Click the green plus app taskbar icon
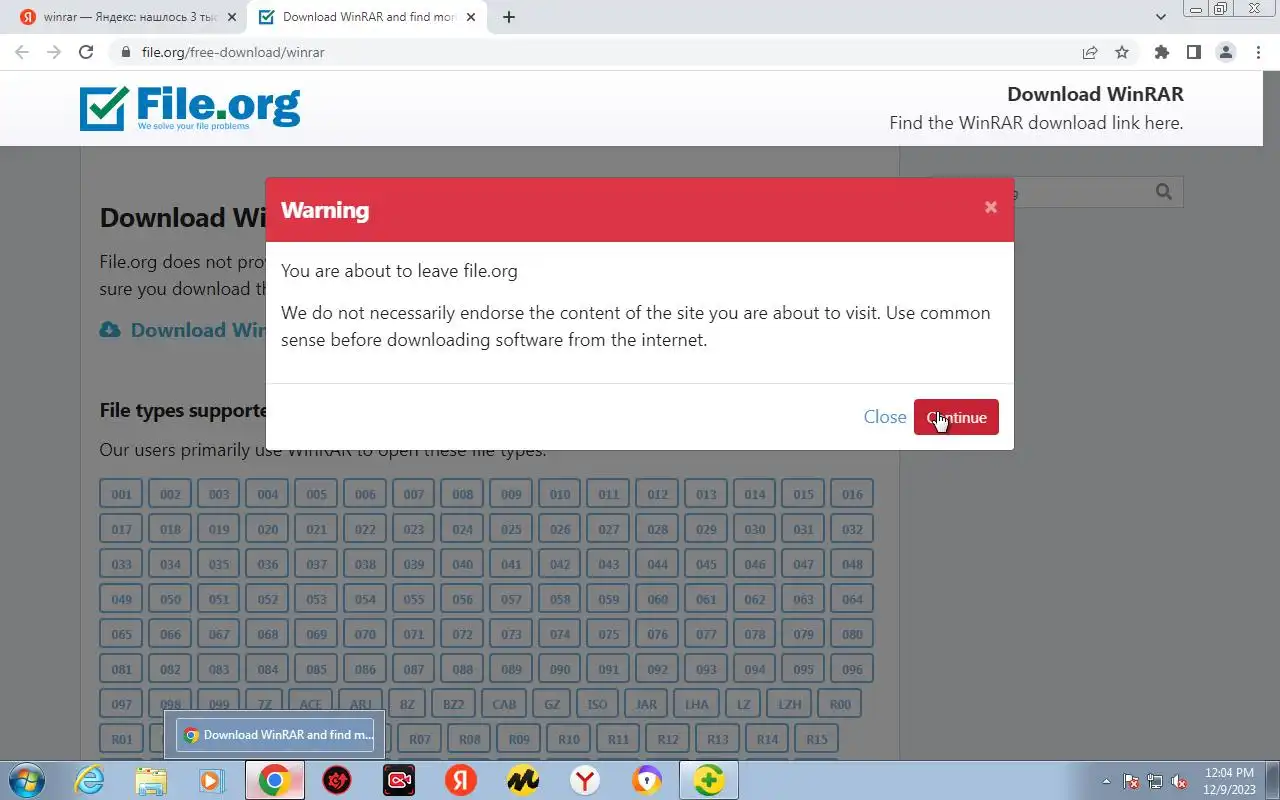The width and height of the screenshot is (1280, 800). (709, 780)
